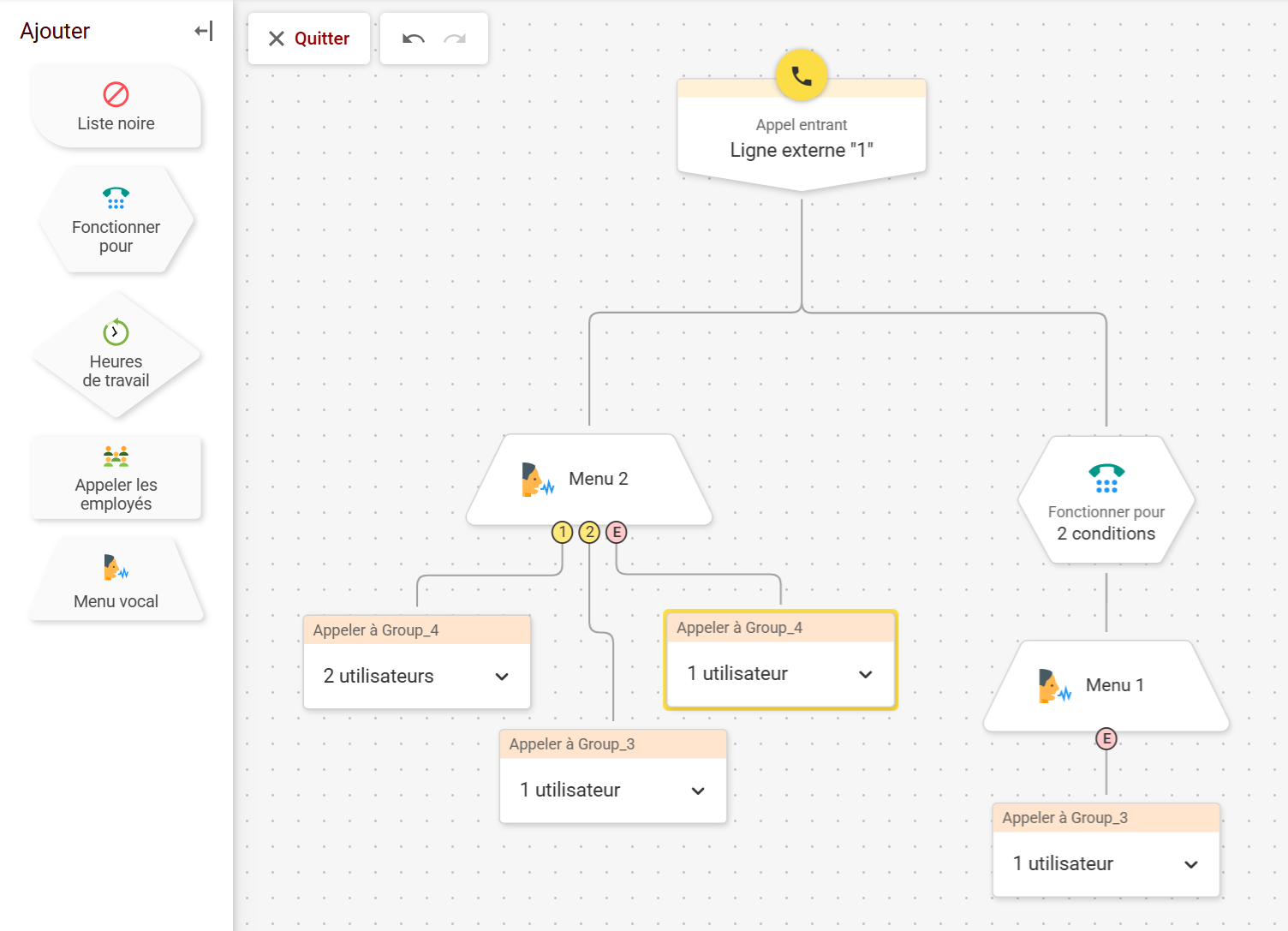Expand the 2 utilisateurs dropdown
This screenshot has width=1288, height=931.
tap(502, 677)
